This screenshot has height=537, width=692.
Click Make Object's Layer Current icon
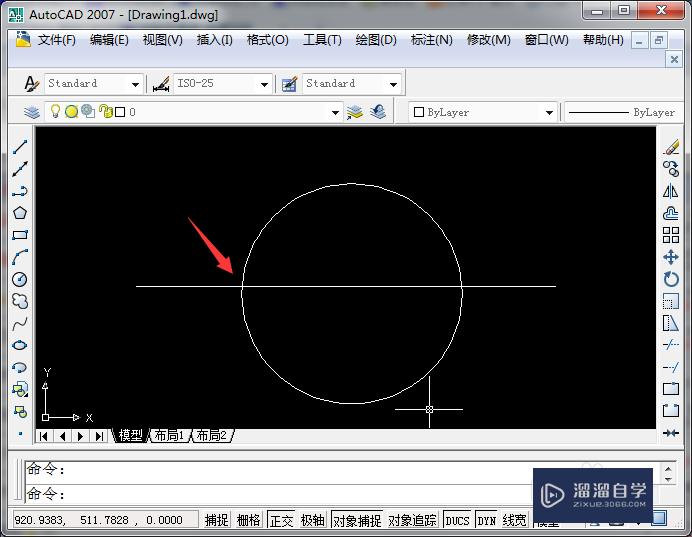(355, 112)
